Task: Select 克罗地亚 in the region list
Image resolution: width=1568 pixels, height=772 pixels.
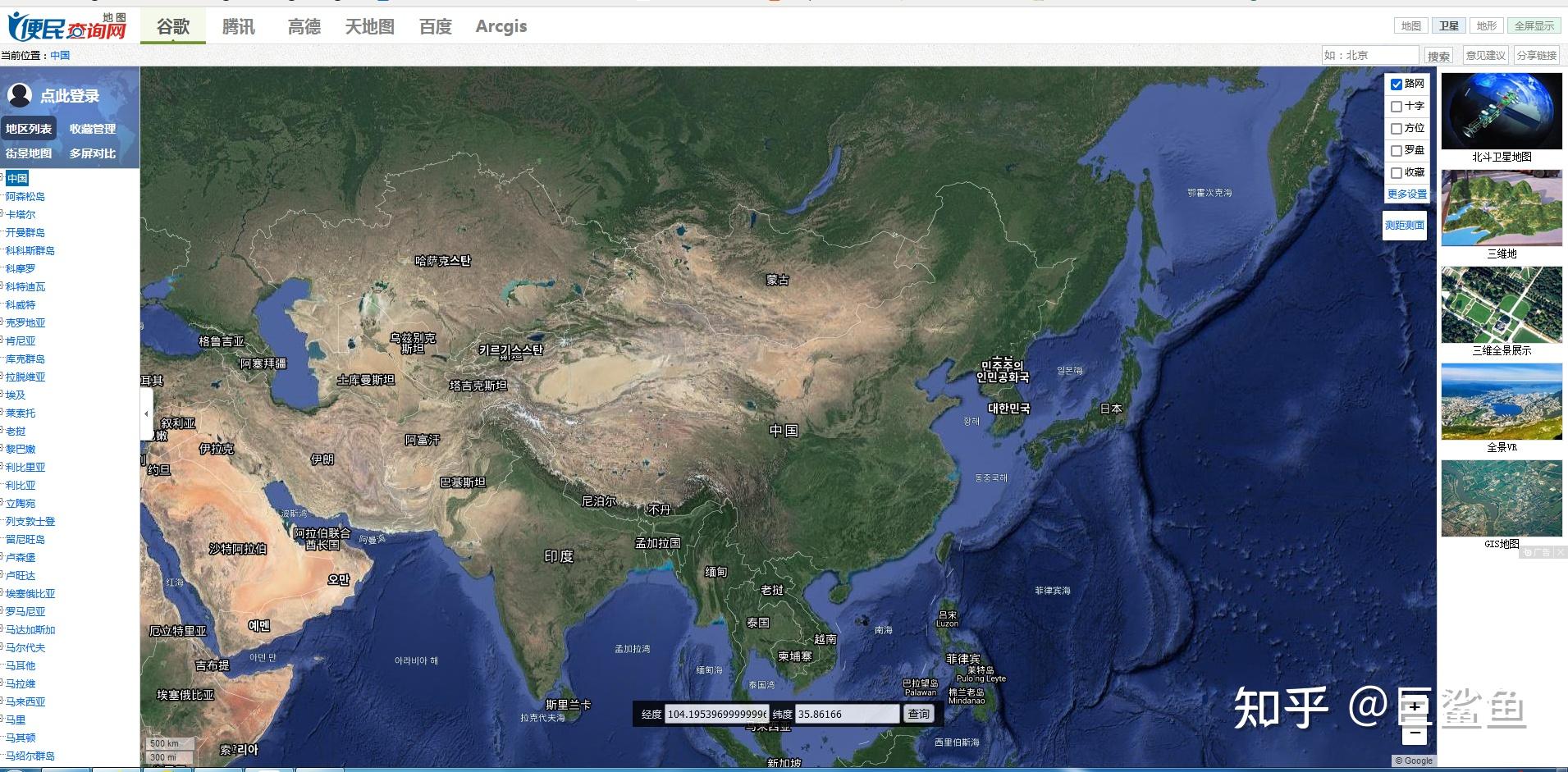Action: 25,322
